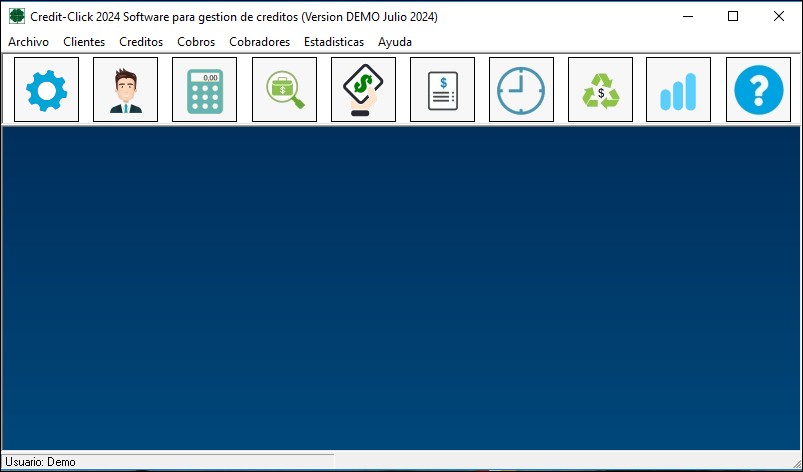Select the Cobradores menu
Screen dimensions: 803x472
pos(259,42)
